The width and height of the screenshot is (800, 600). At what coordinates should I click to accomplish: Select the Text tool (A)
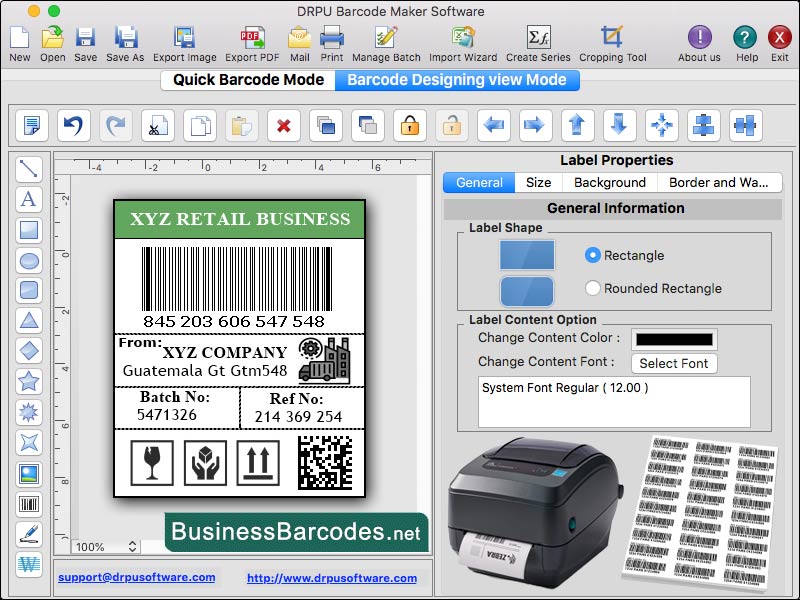[29, 199]
